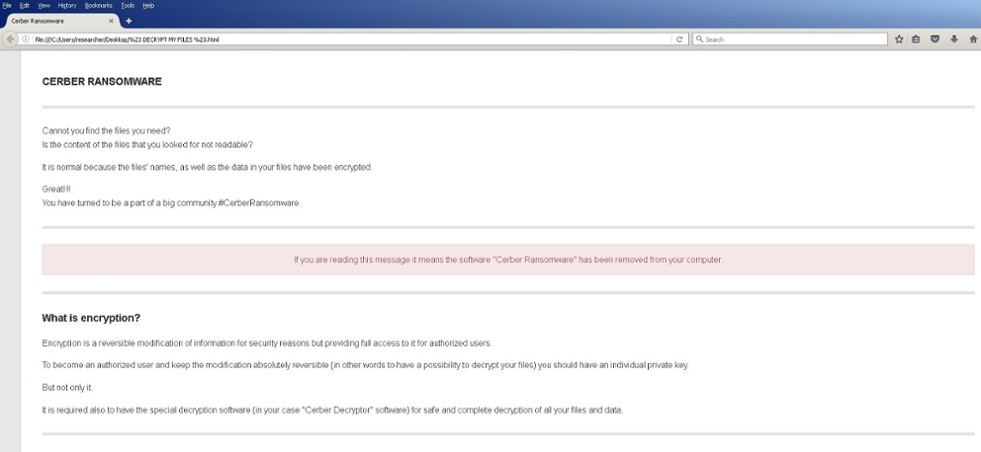Click the sentence 'To become an authorized user...'
Image resolution: width=981 pixels, height=452 pixels.
click(x=365, y=365)
